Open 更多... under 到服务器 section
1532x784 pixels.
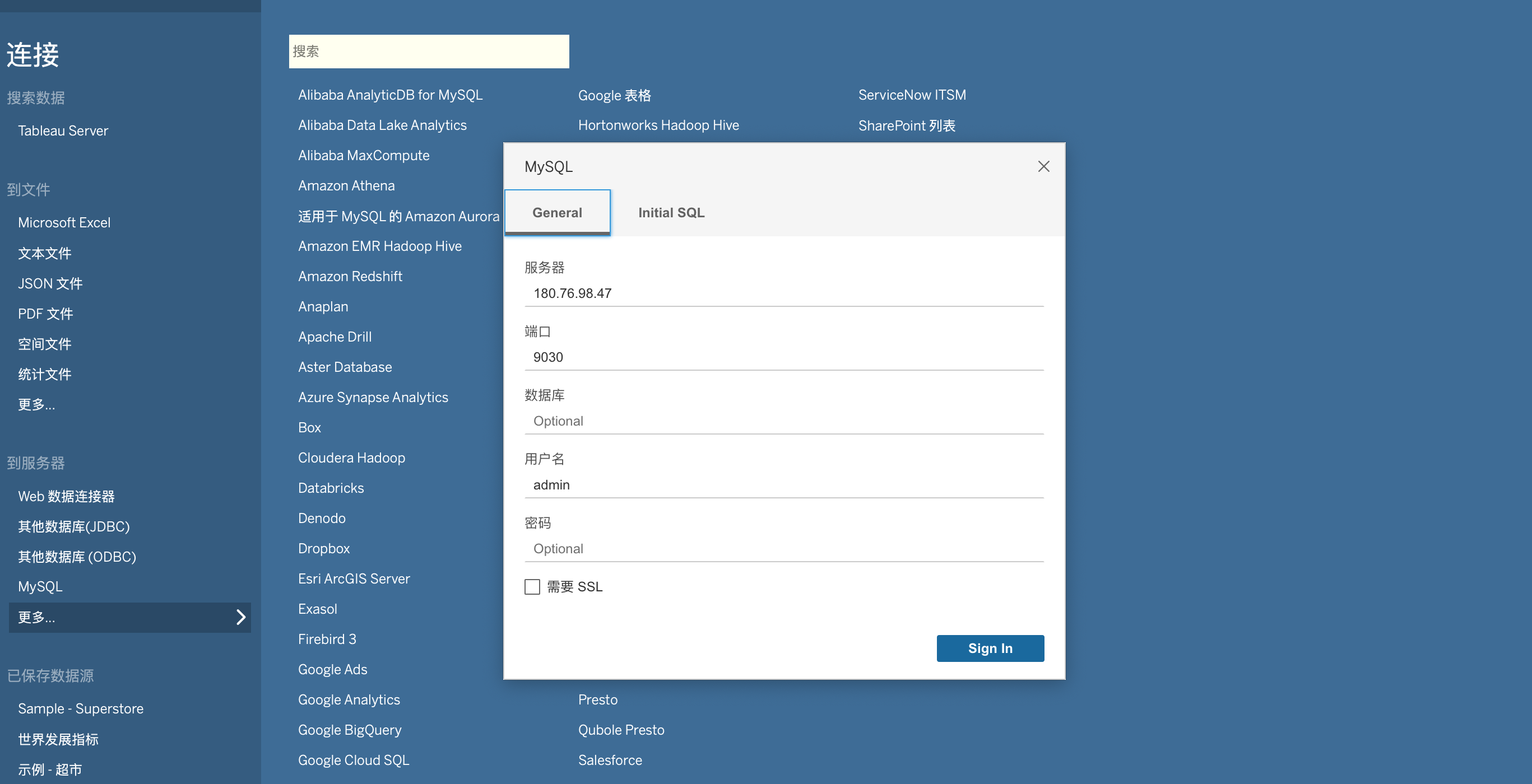point(129,618)
